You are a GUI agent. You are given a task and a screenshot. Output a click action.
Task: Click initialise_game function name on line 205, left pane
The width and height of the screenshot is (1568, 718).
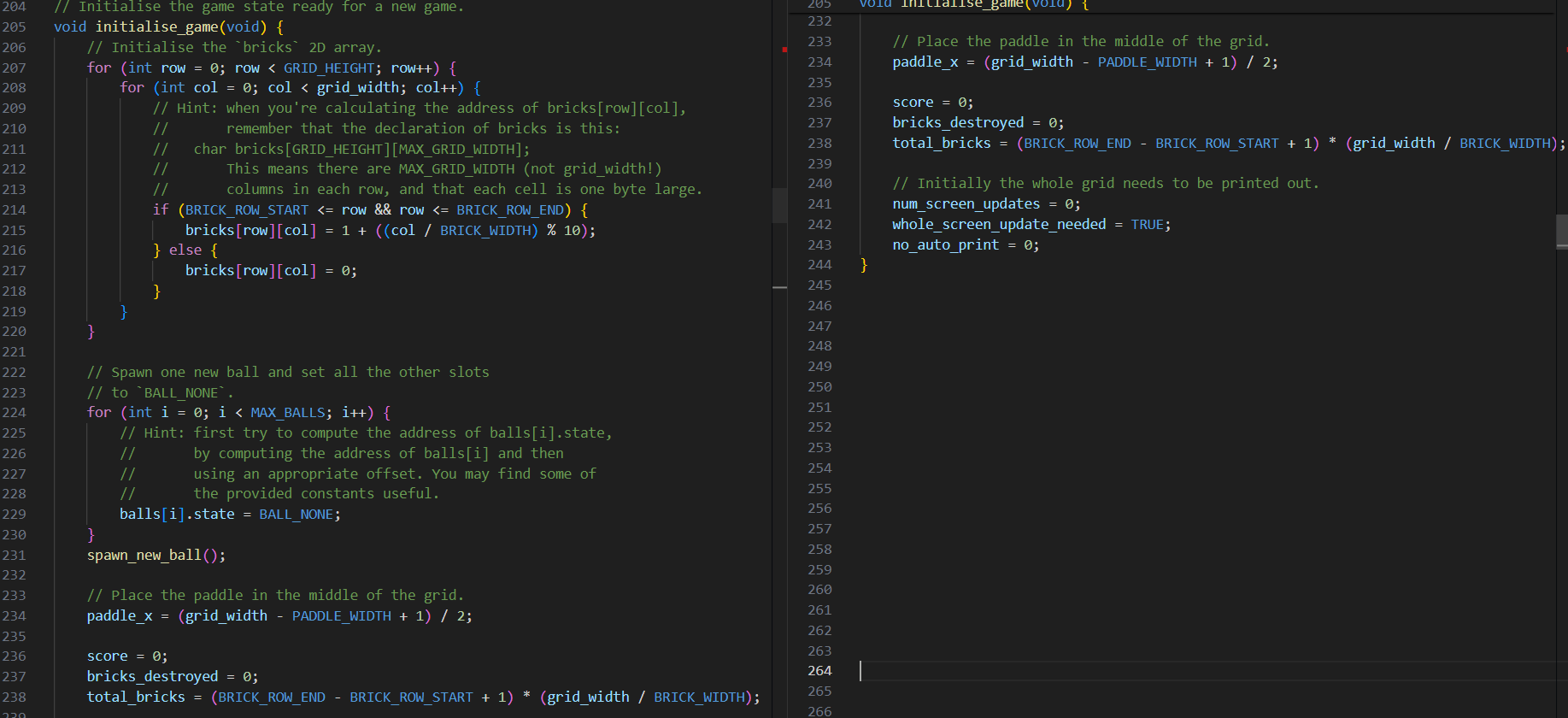[156, 27]
